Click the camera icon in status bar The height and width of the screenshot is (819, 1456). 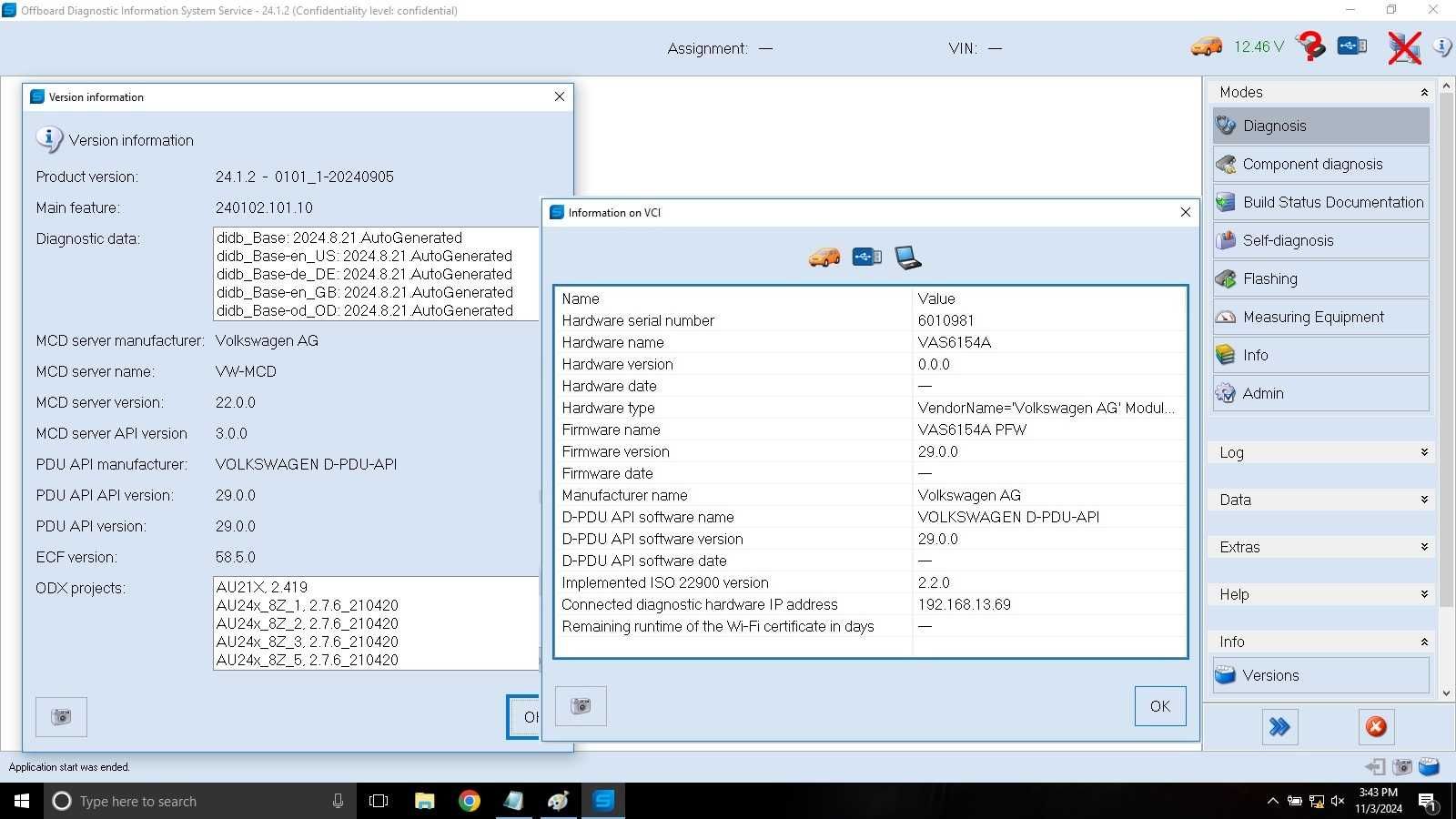pyautogui.click(x=1402, y=767)
